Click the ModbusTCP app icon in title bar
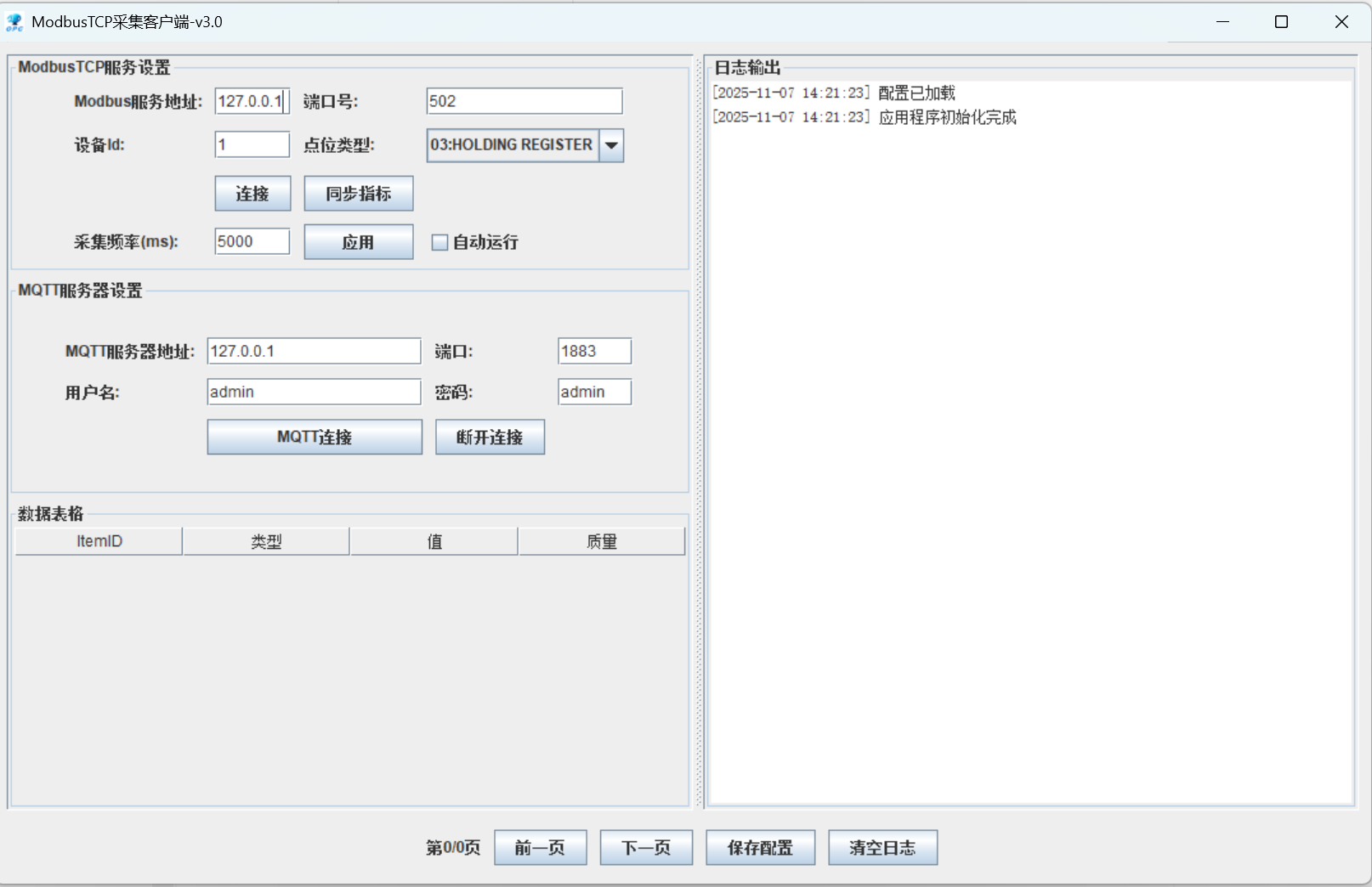This screenshot has width=1372, height=887. click(14, 22)
